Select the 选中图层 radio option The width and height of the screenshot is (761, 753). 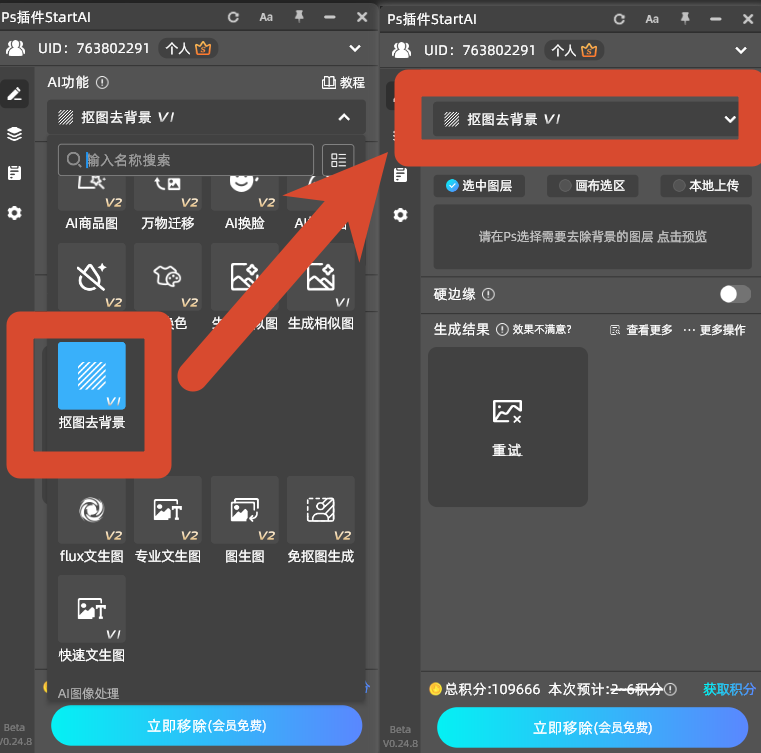click(x=479, y=186)
